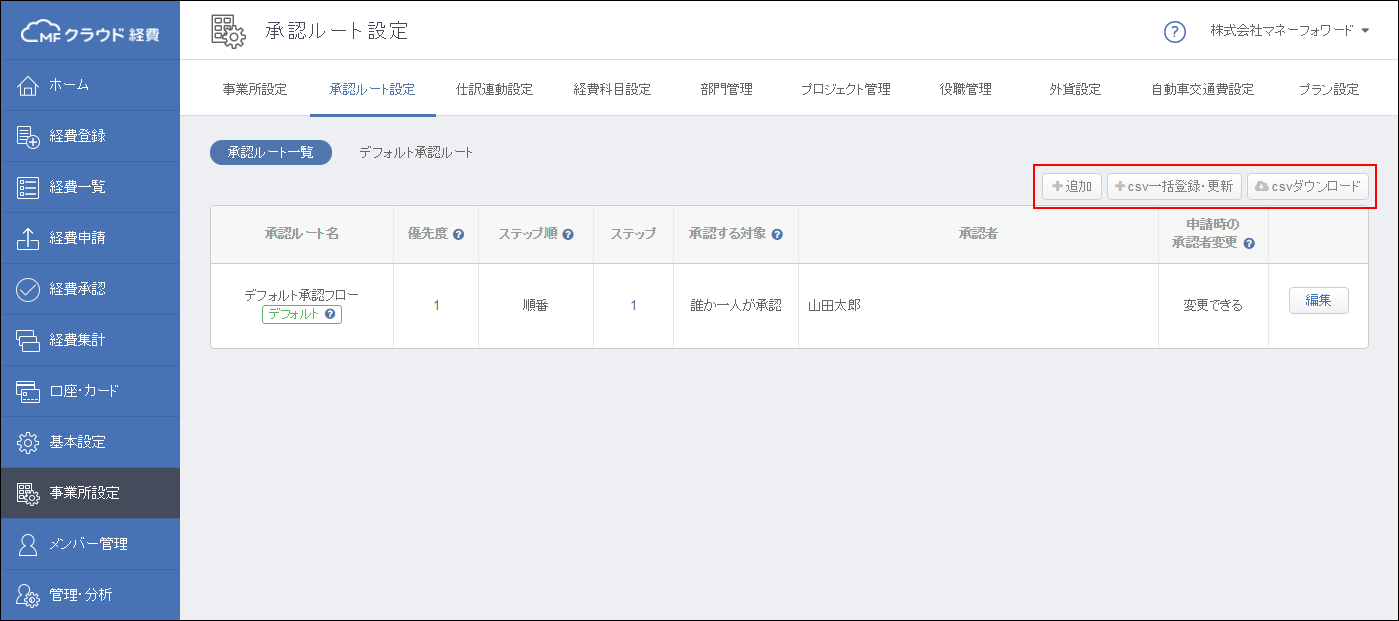Click the help icon beside 優先度

pyautogui.click(x=458, y=234)
